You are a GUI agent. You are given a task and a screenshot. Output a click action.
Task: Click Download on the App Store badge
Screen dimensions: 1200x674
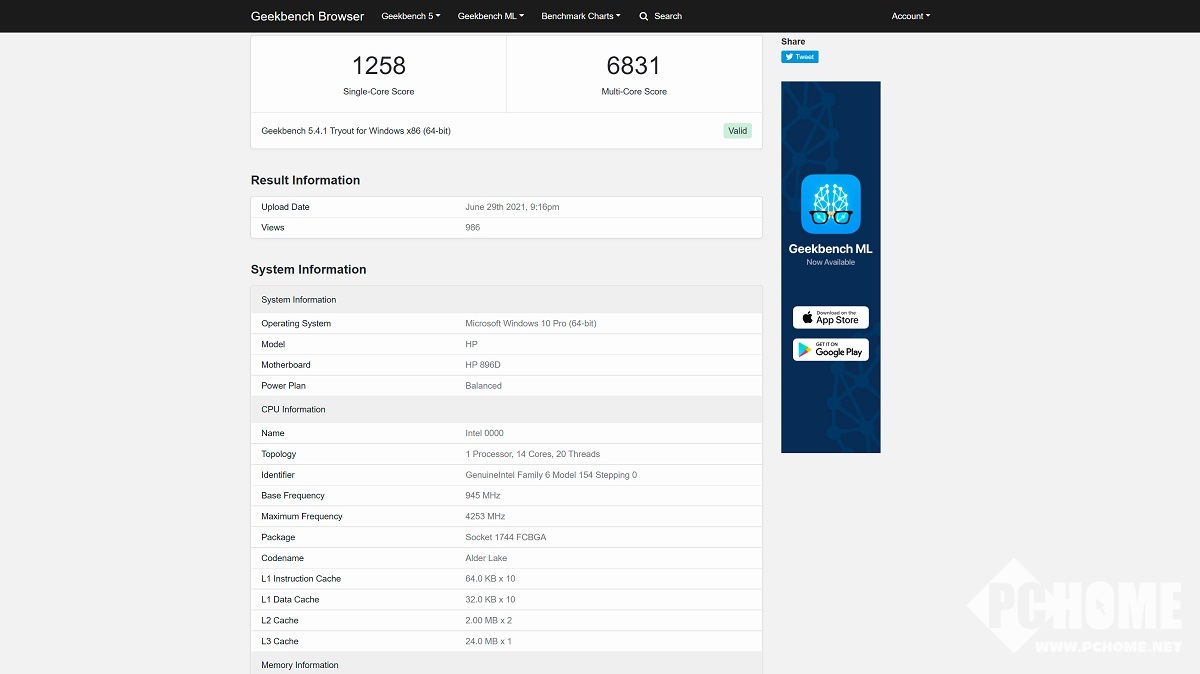830,318
